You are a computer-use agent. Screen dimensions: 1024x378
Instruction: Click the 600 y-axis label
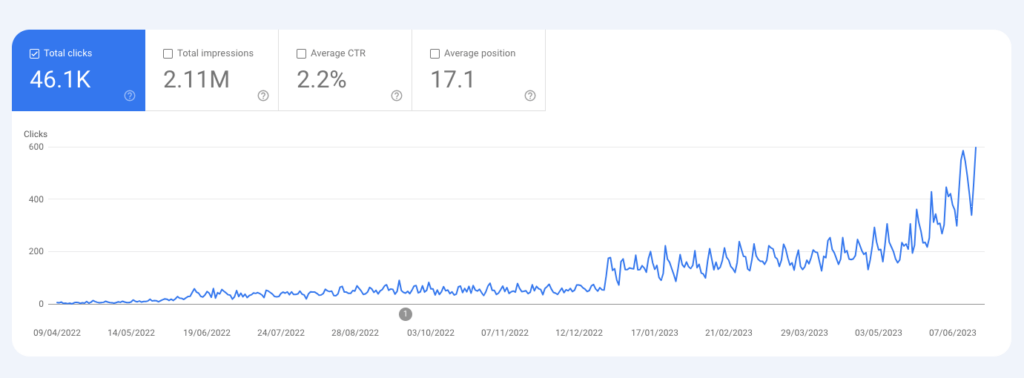point(35,147)
